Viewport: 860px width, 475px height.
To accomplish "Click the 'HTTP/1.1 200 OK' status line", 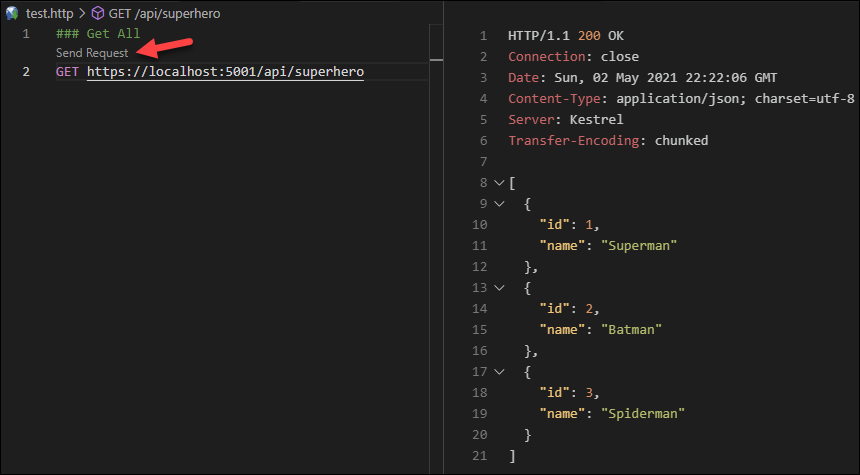I will (566, 36).
